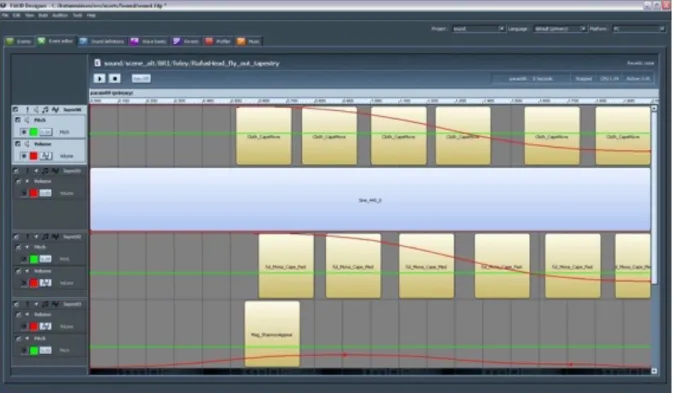This screenshot has width=673, height=393.
Task: Click the music notes icon on layer00
Action: click(x=45, y=110)
